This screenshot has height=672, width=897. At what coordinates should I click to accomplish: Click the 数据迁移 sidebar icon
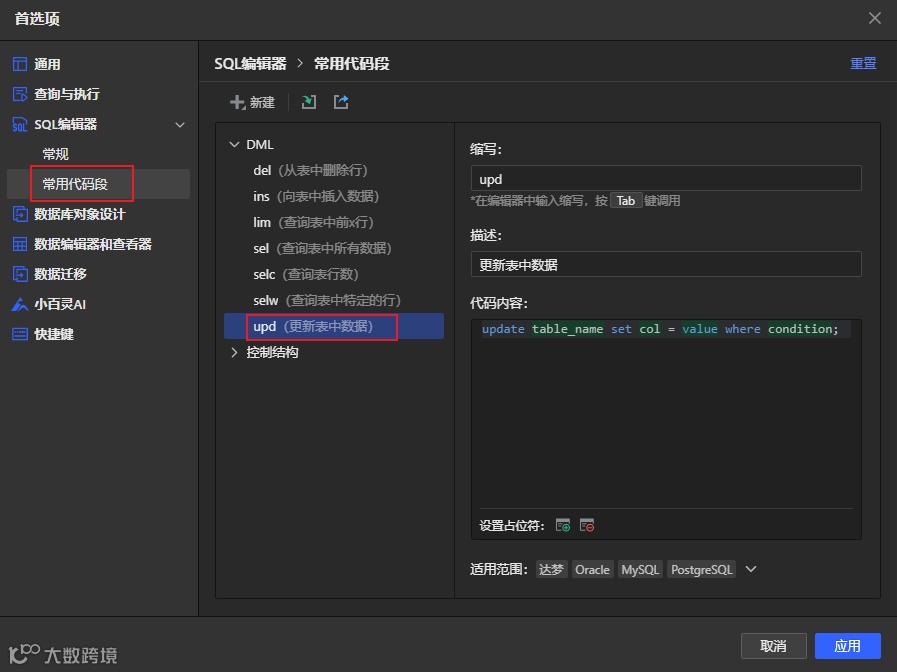(x=20, y=274)
